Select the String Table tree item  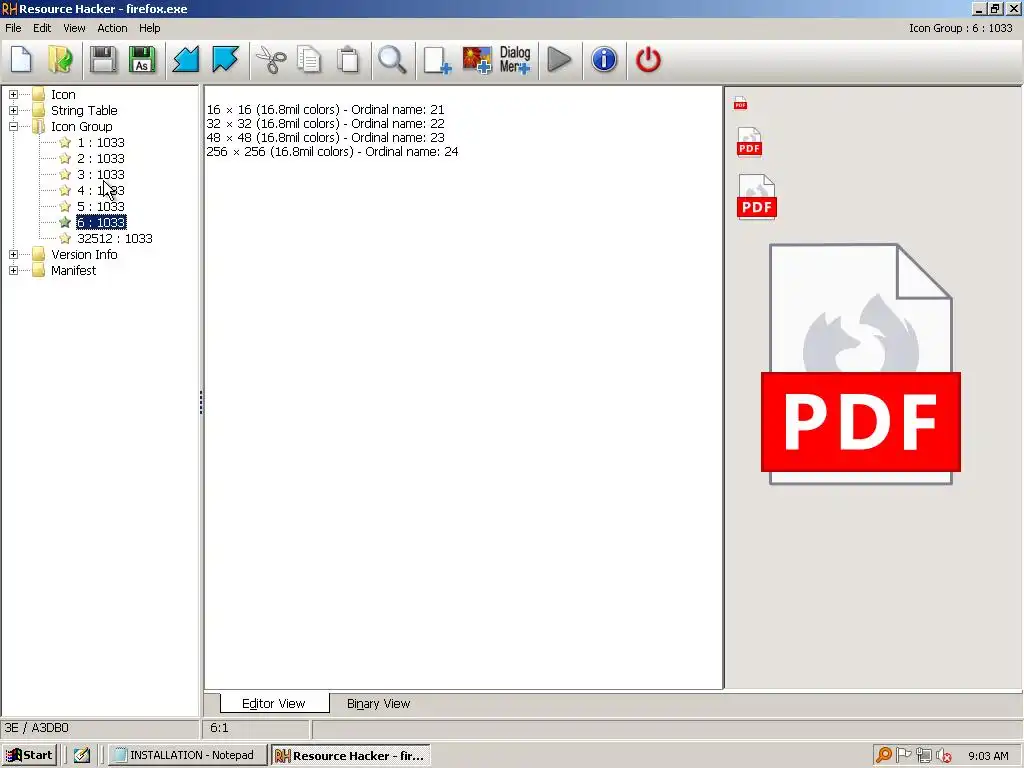pos(84,110)
